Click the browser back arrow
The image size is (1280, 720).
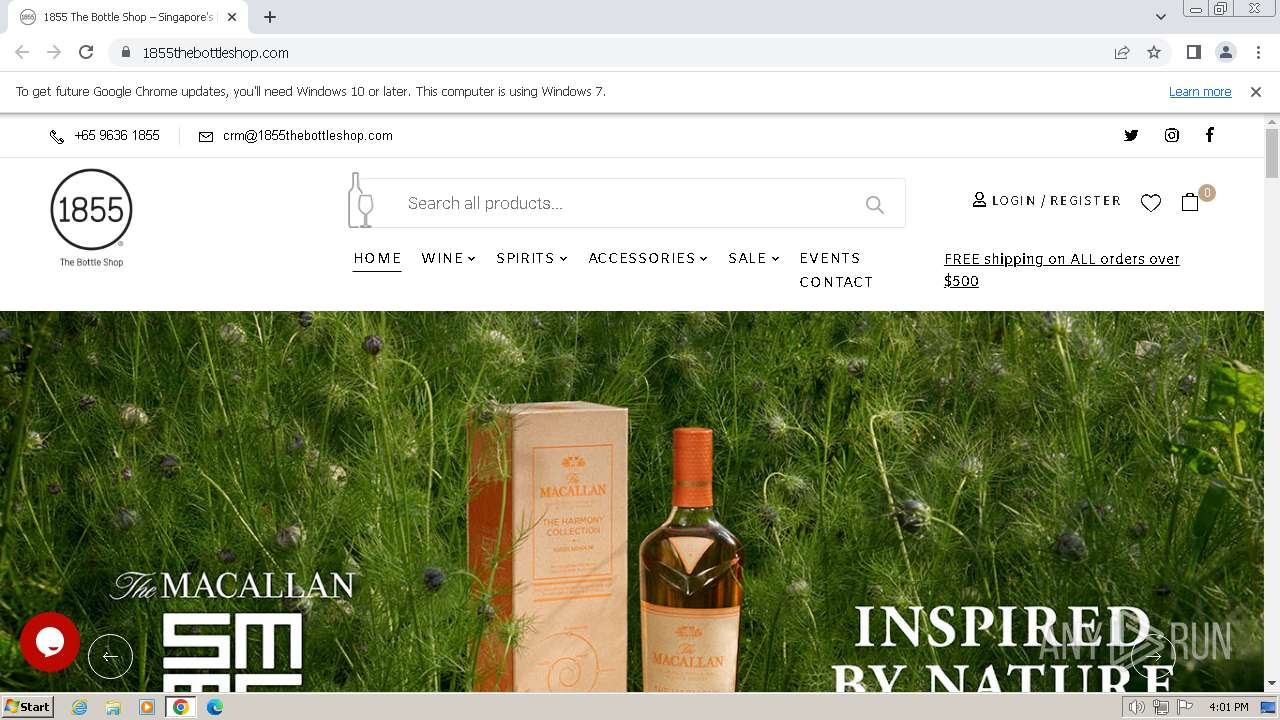22,52
